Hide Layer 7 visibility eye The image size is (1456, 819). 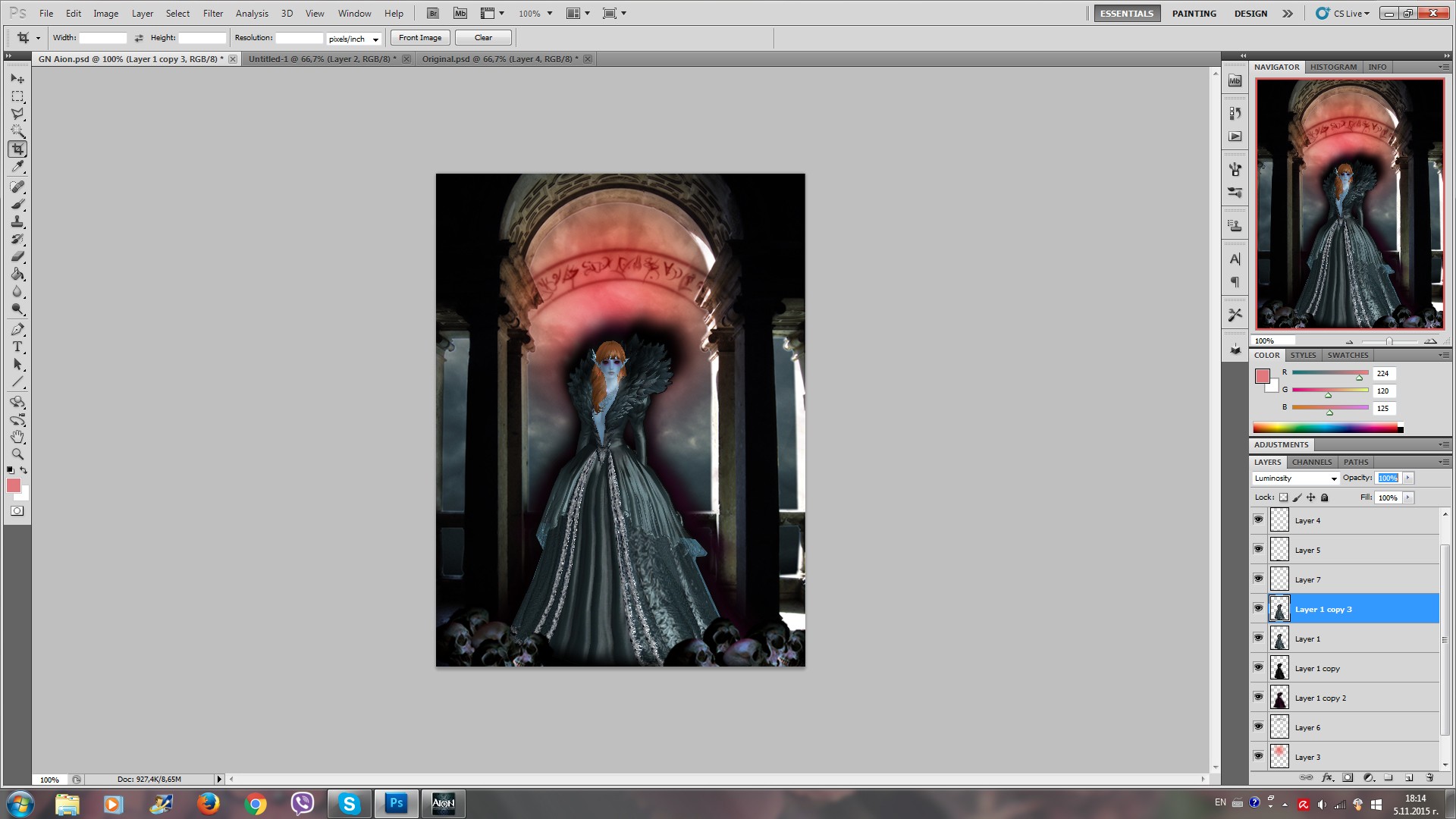[x=1259, y=579]
